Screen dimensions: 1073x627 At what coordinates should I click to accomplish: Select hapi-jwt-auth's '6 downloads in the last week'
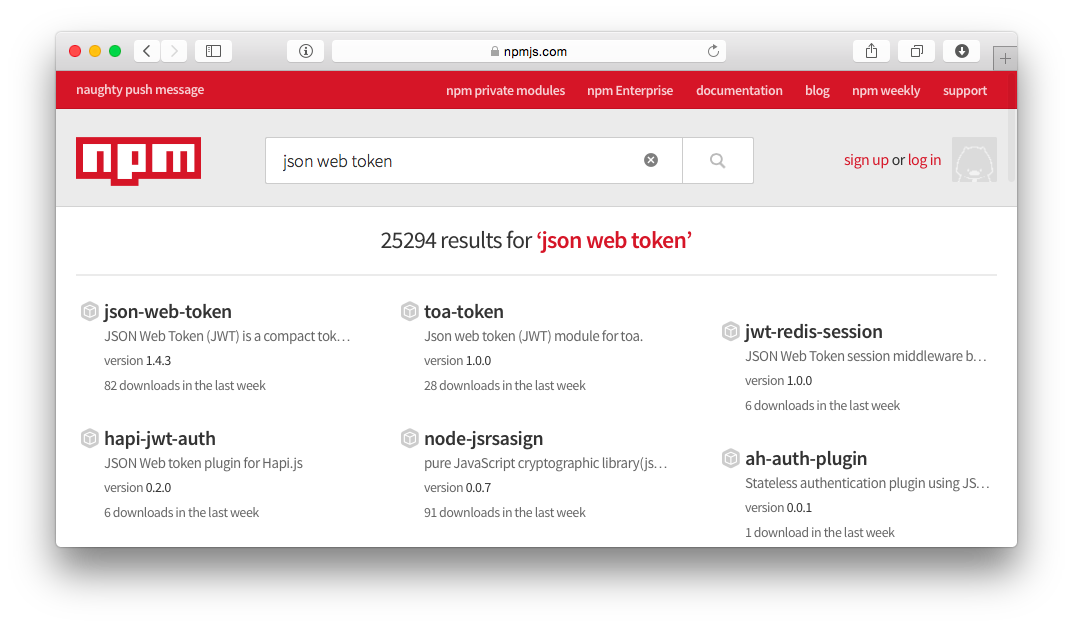[181, 513]
